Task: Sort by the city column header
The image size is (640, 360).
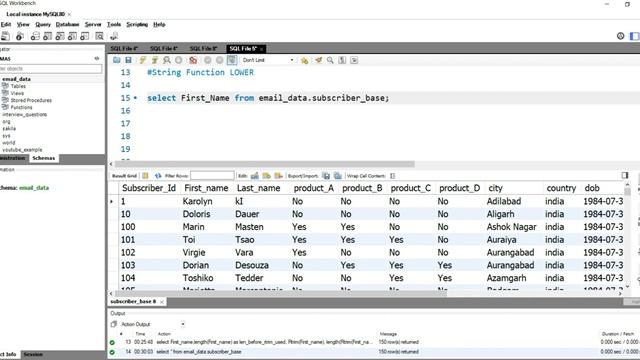Action: coord(495,188)
